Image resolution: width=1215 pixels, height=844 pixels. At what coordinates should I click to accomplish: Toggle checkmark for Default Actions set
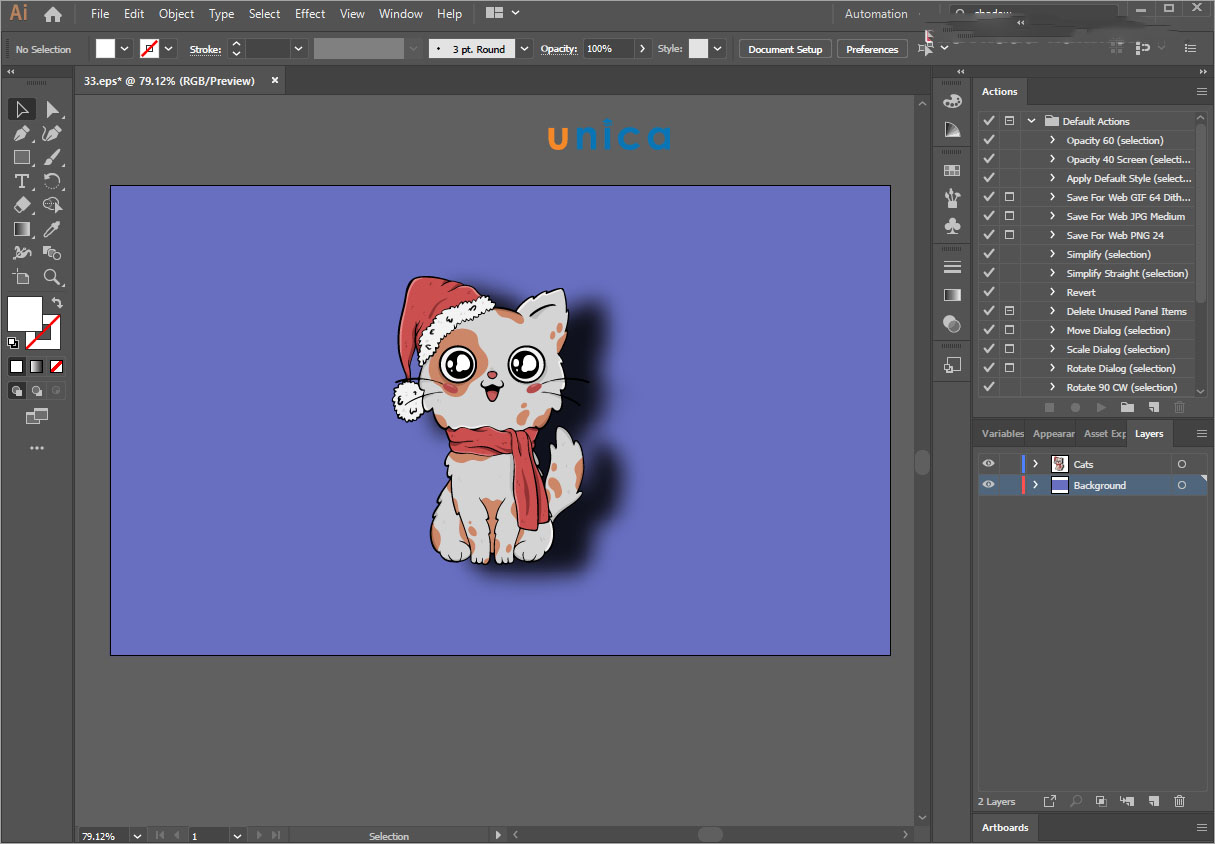[x=989, y=121]
